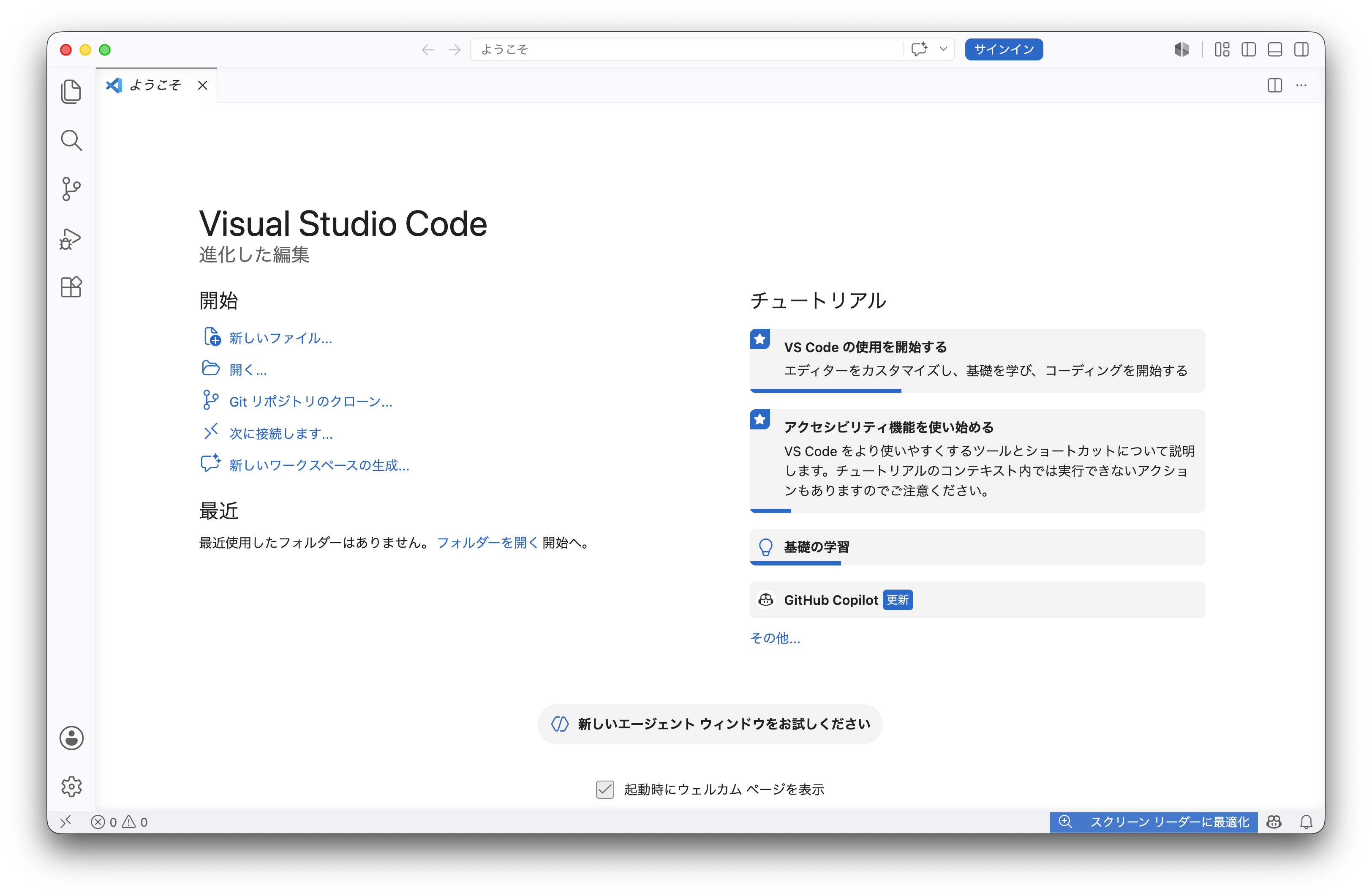Open the GitHub Copilot tutorial card
1372x896 pixels.
pos(977,600)
